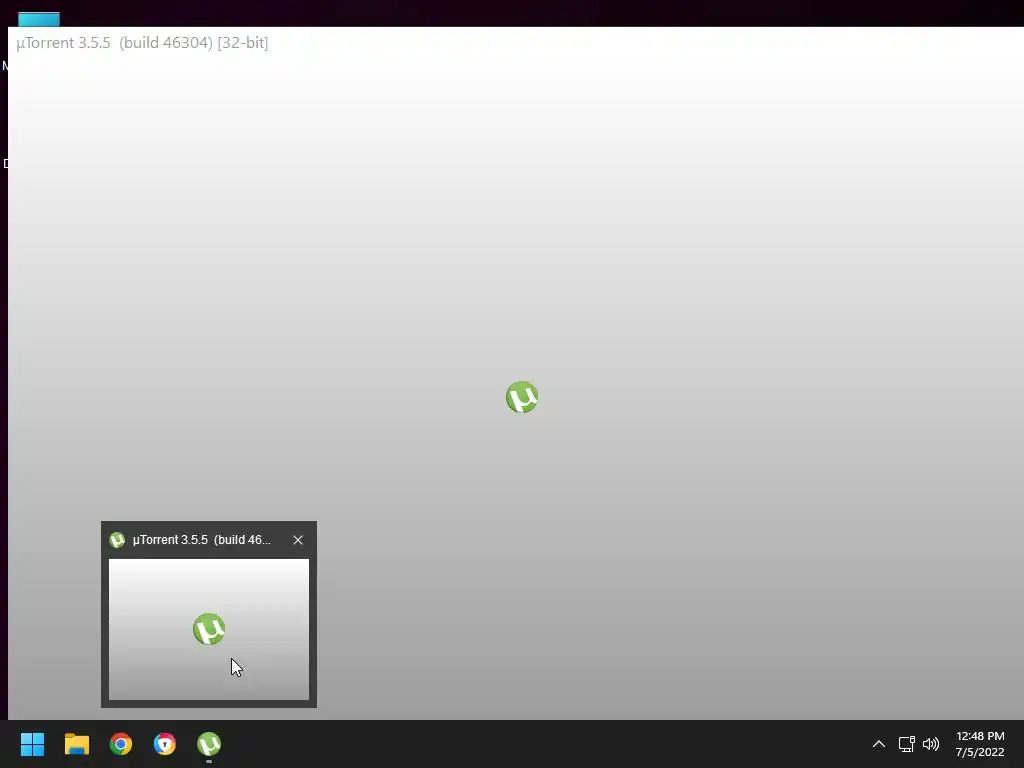Open File Explorer from taskbar

tap(76, 744)
